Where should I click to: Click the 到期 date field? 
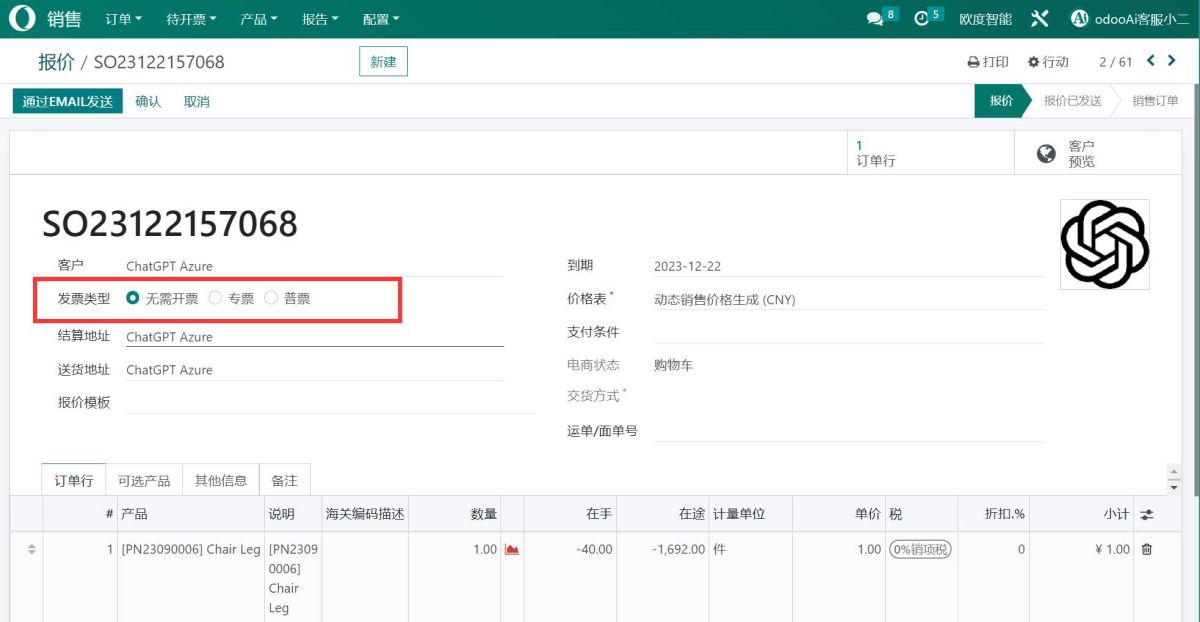(x=848, y=266)
